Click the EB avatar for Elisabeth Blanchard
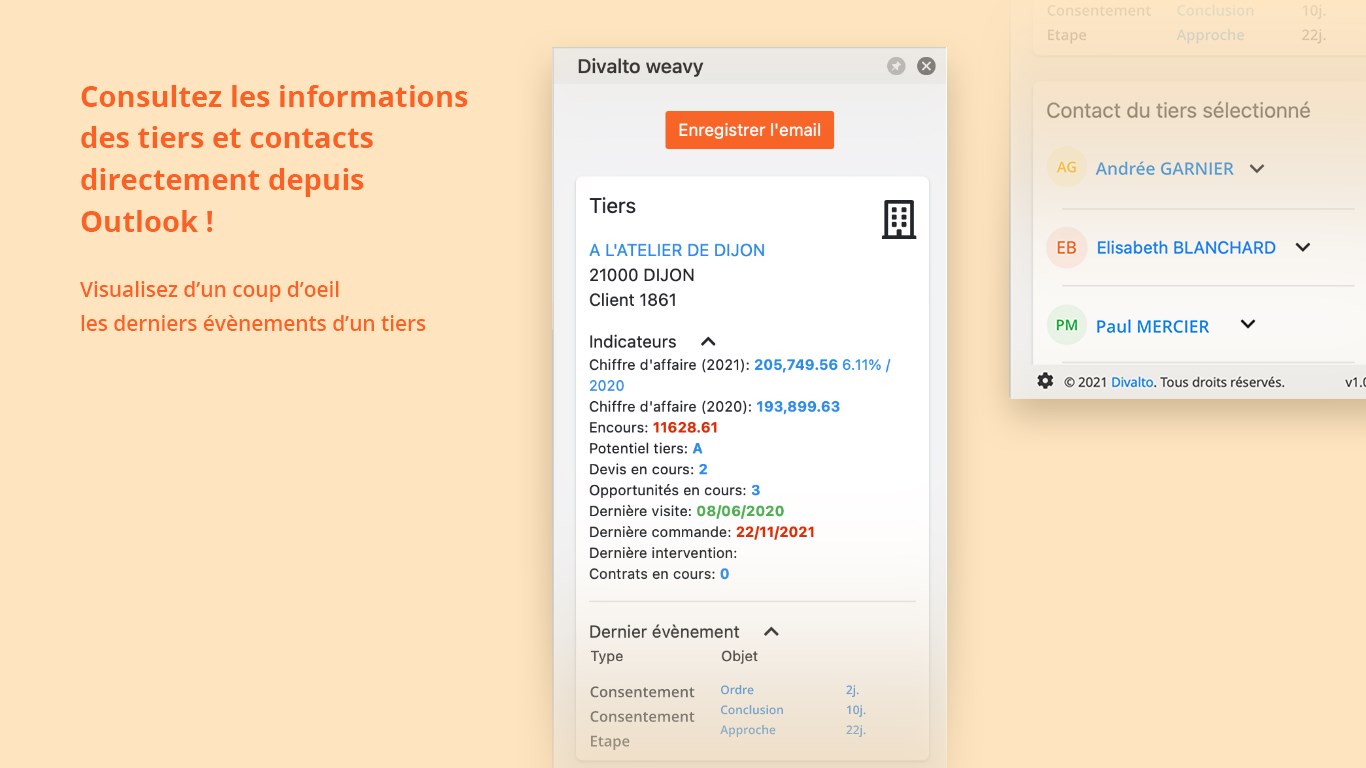Viewport: 1366px width, 768px height. coord(1067,247)
